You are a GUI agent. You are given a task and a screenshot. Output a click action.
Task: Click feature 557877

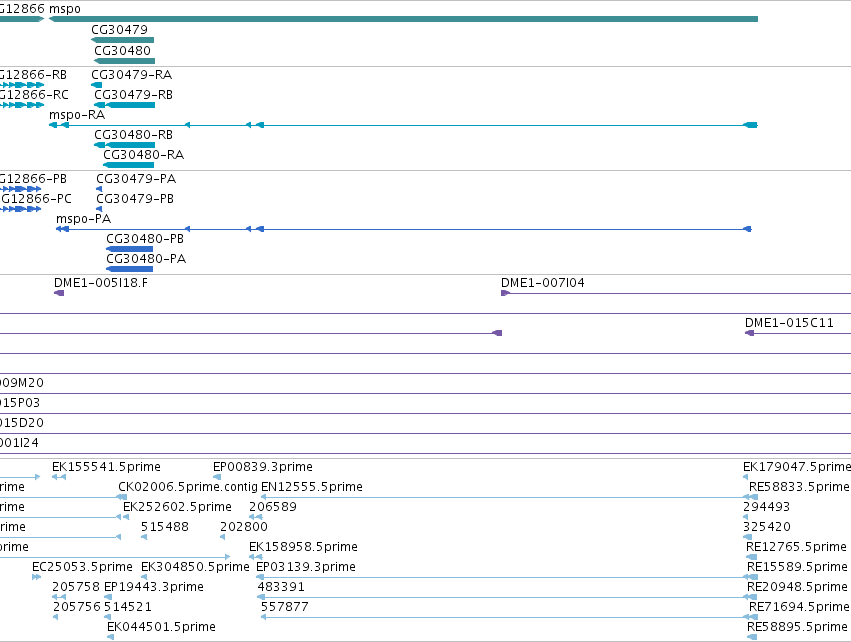tap(285, 607)
